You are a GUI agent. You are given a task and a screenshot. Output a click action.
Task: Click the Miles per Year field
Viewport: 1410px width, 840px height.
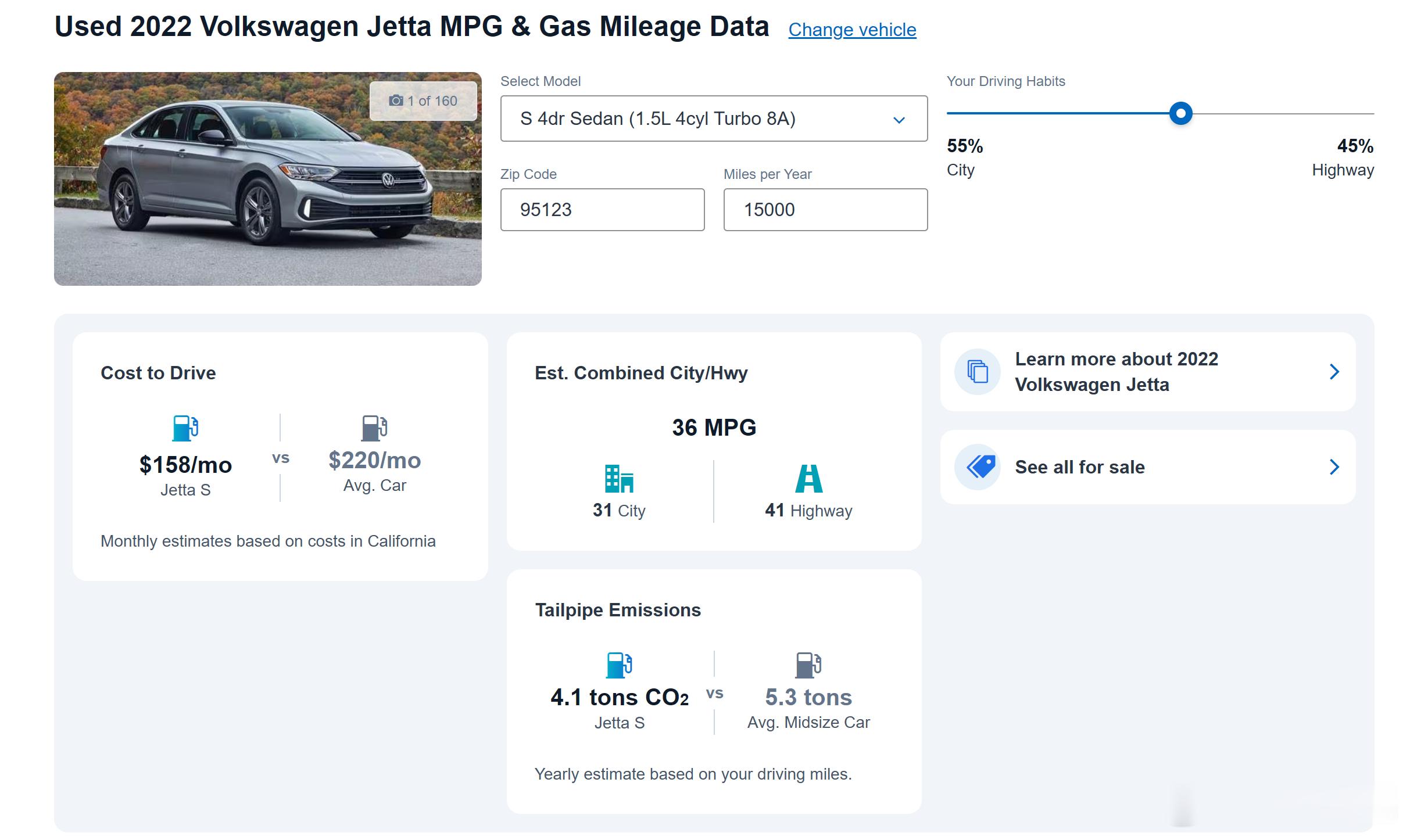coord(825,210)
